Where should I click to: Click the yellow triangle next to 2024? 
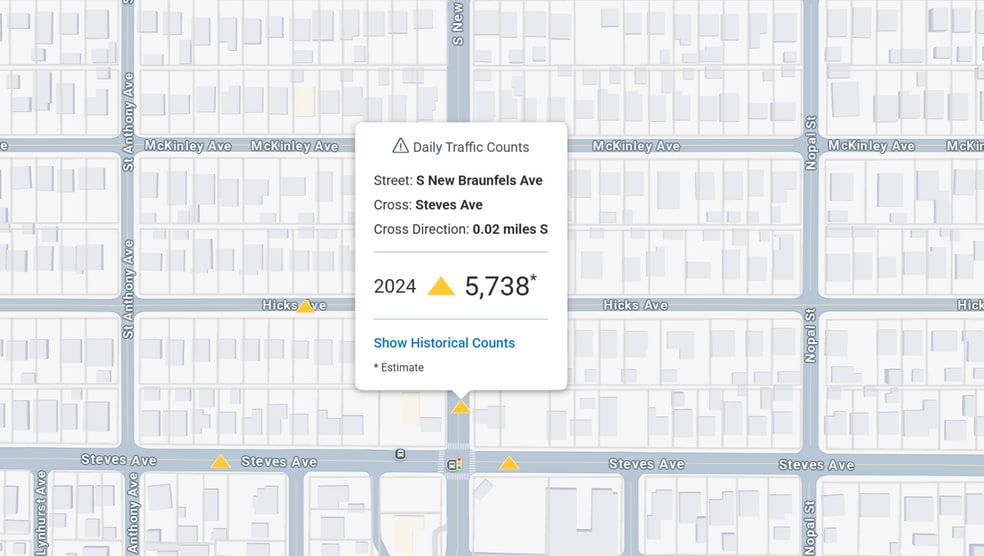pyautogui.click(x=441, y=287)
